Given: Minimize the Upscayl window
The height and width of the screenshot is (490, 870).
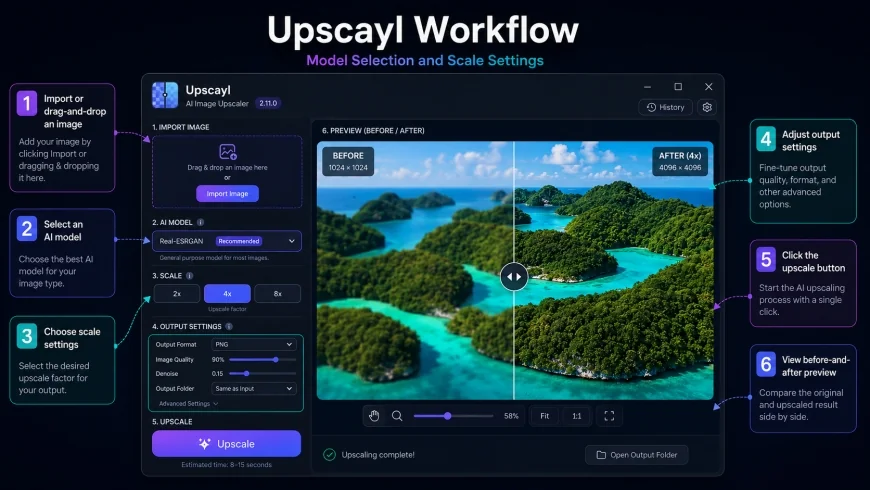Looking at the screenshot, I should (x=647, y=87).
